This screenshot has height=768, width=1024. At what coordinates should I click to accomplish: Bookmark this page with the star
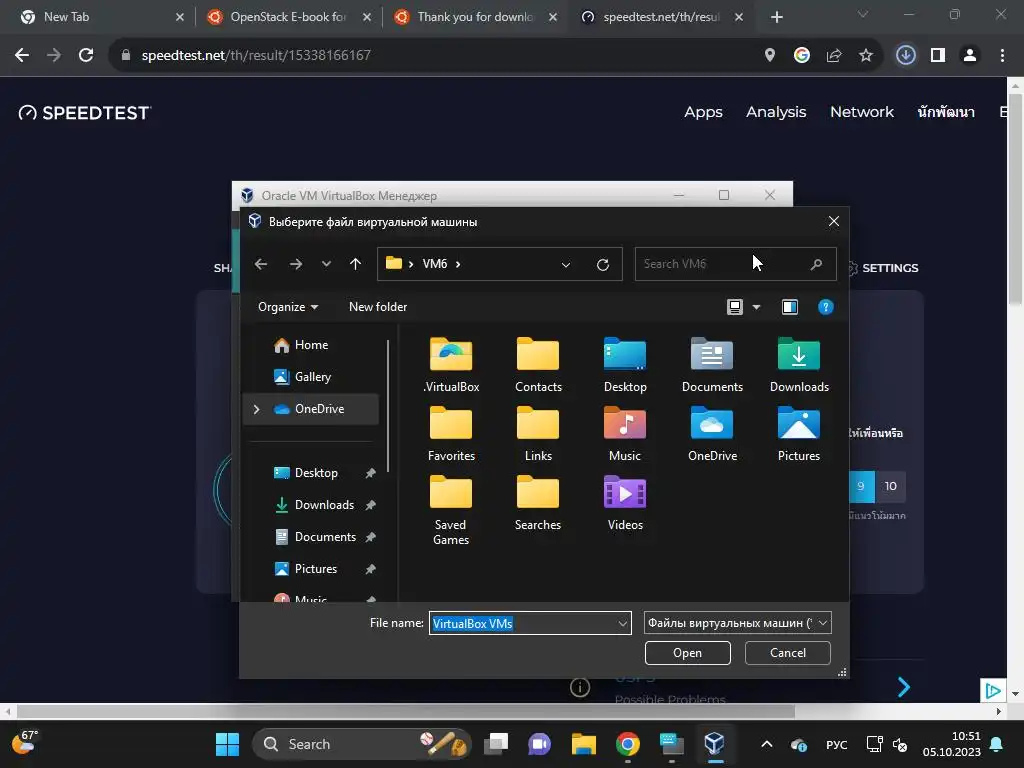(x=866, y=56)
